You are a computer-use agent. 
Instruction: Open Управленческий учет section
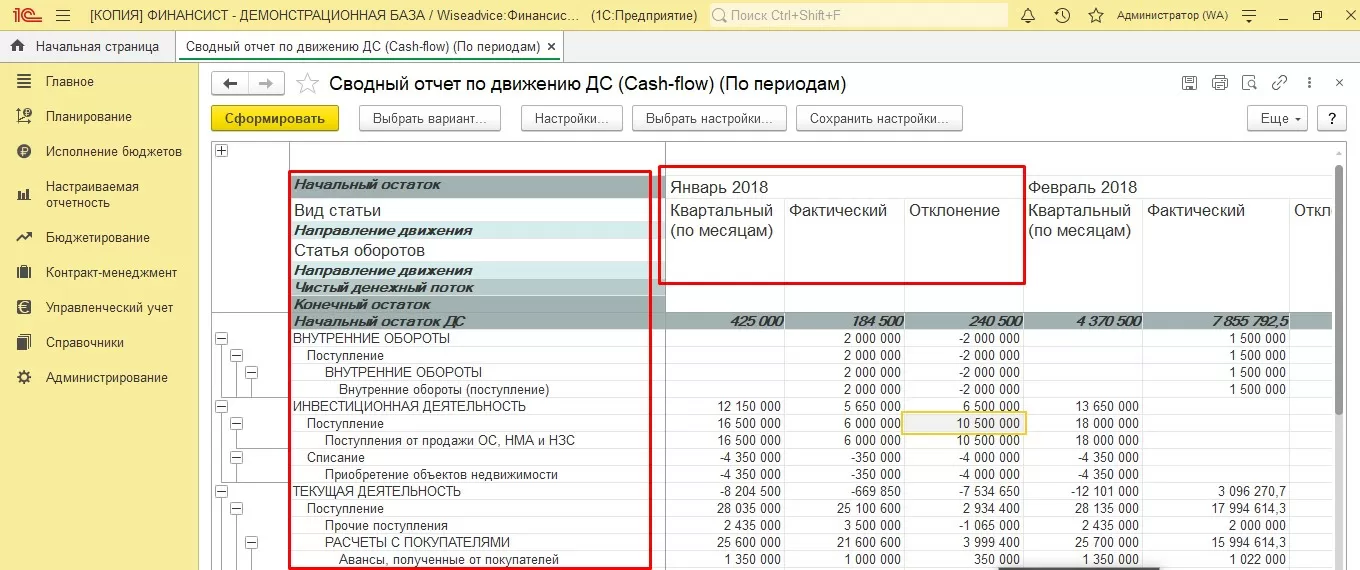pos(109,307)
